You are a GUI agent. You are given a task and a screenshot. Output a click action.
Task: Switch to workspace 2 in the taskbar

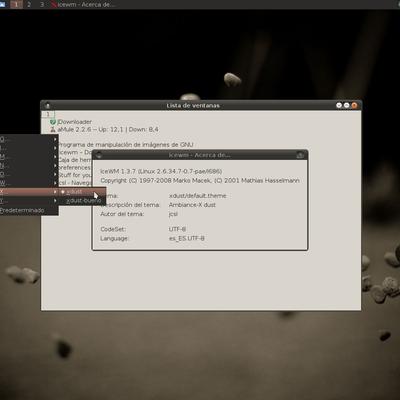29,4
